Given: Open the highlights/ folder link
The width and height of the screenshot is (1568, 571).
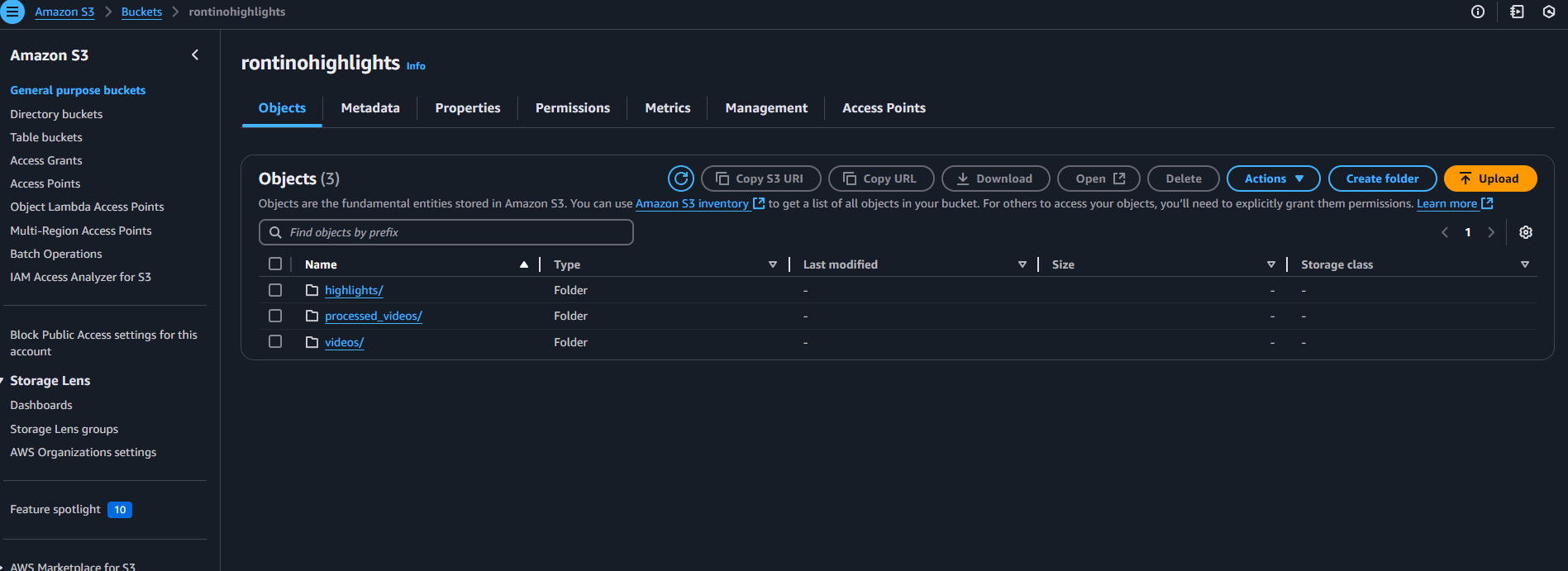Looking at the screenshot, I should pyautogui.click(x=354, y=290).
